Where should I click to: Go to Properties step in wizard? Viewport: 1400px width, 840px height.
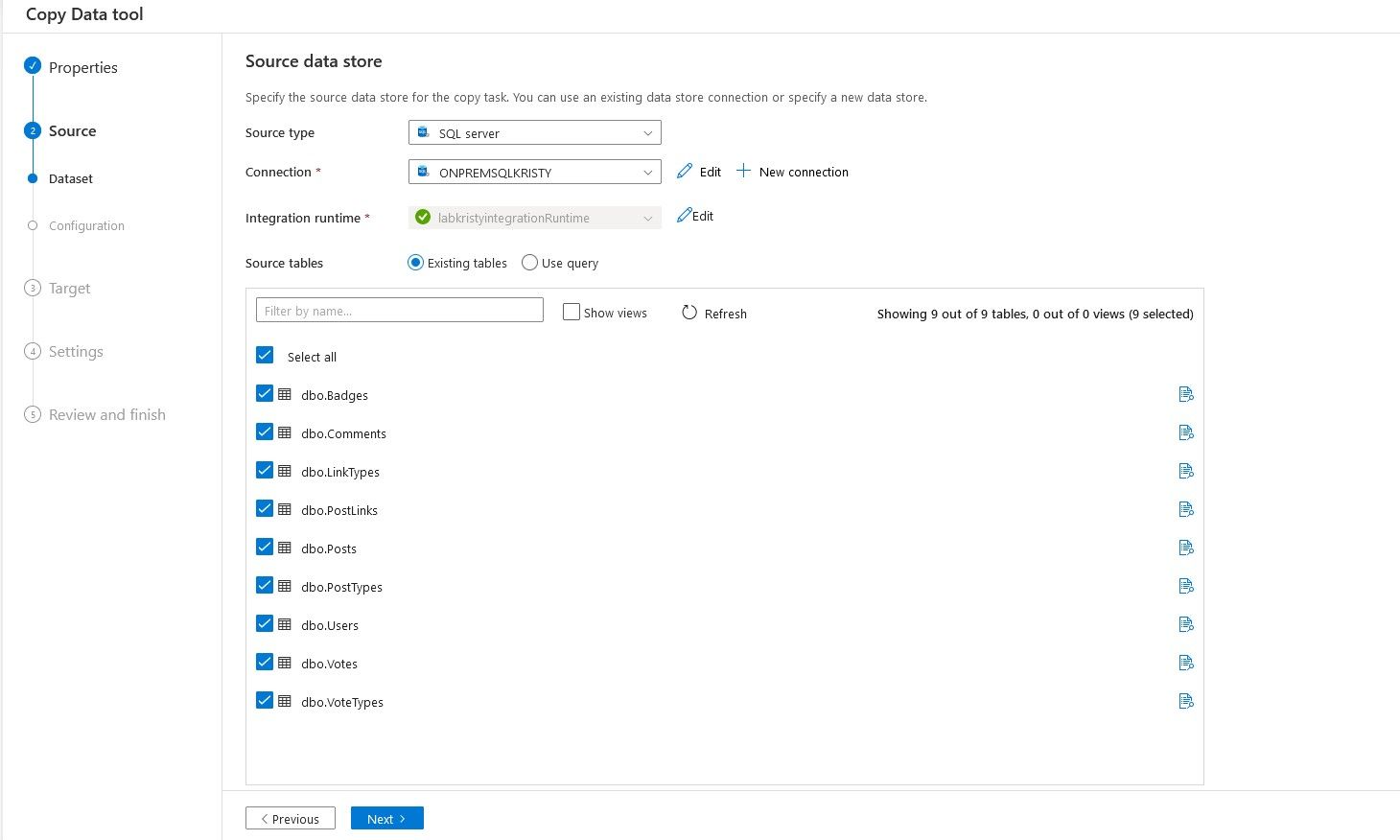(82, 67)
